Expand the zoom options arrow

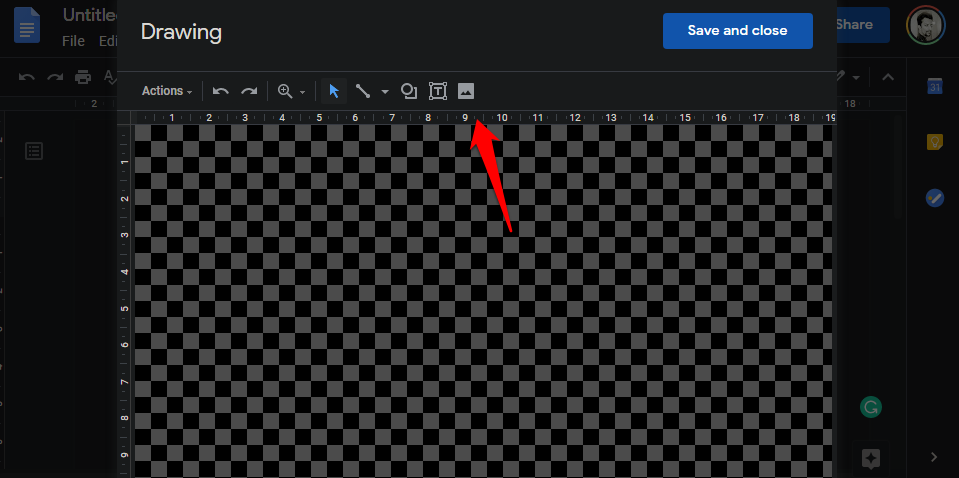click(302, 92)
